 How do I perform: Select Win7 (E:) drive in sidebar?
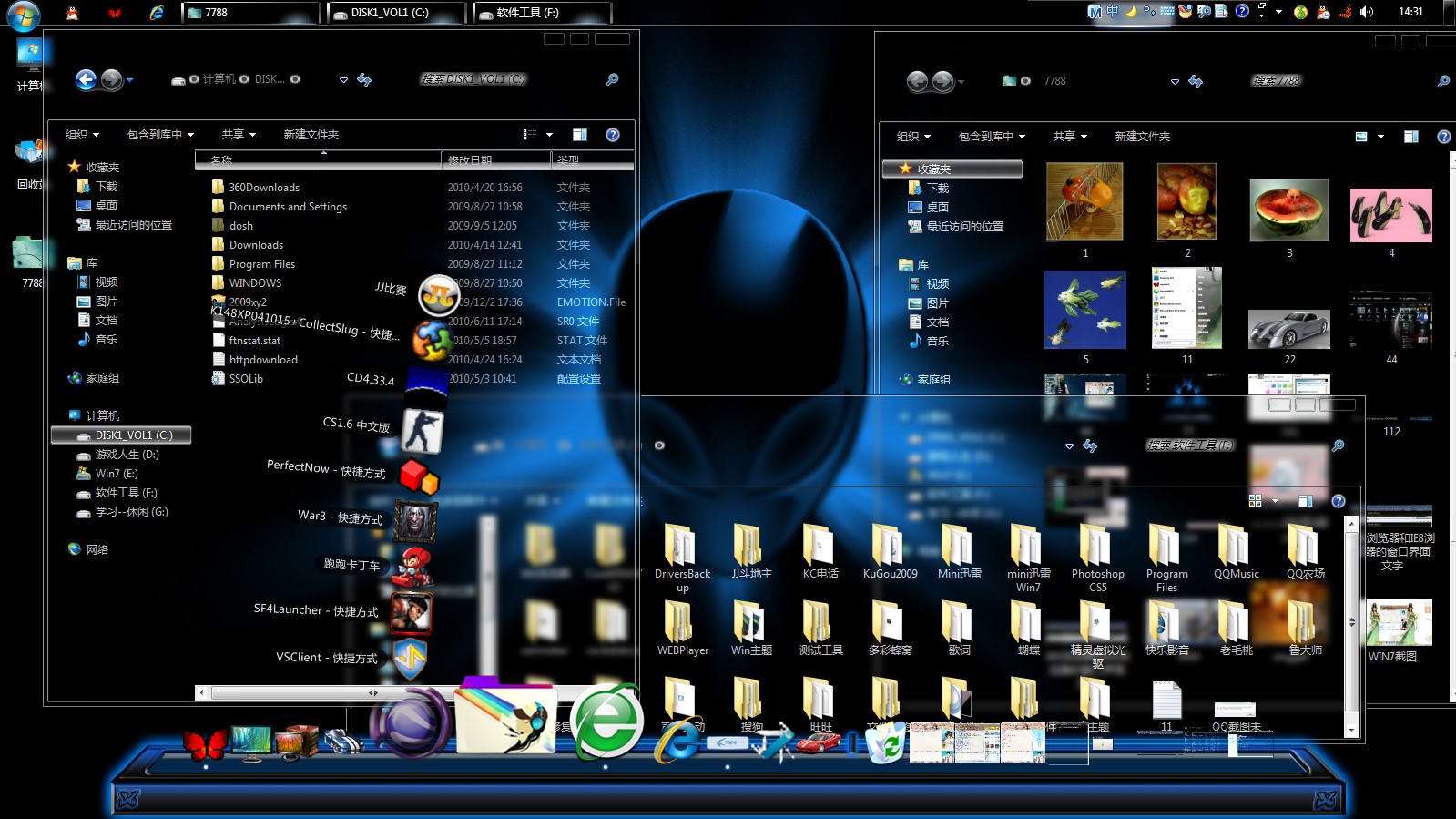click(x=117, y=474)
